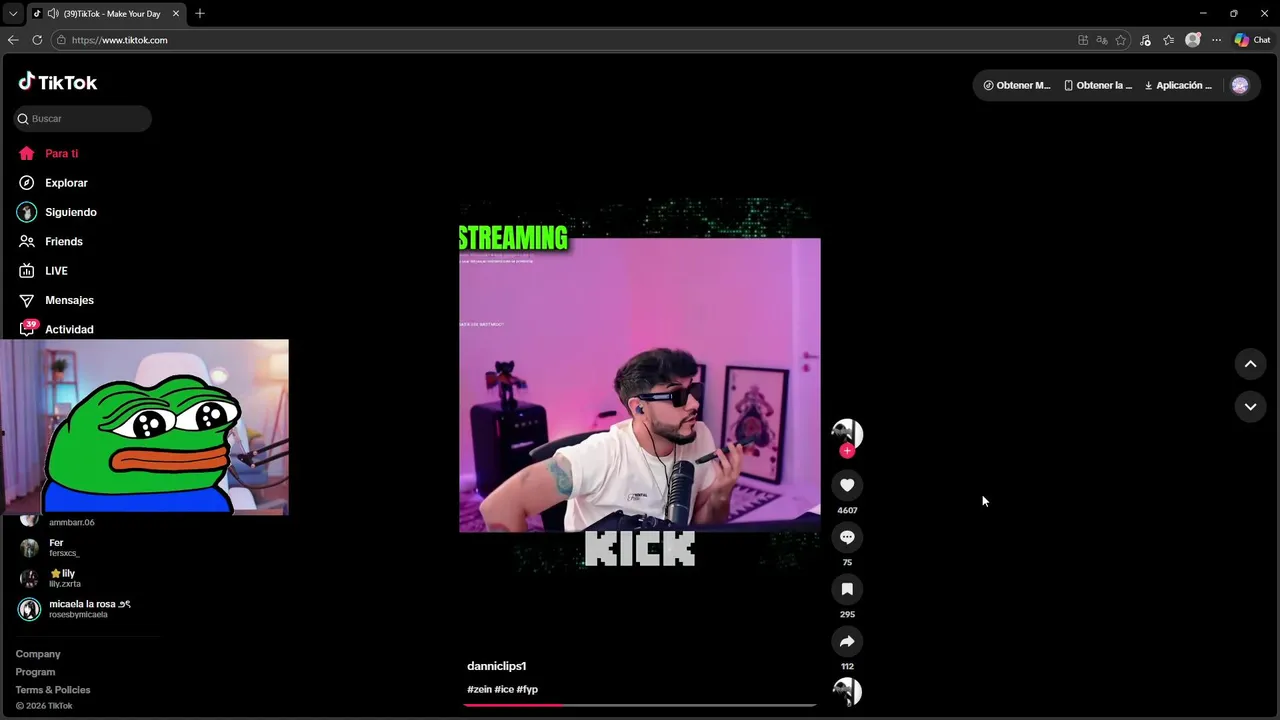Screen dimensions: 1280x720
Task: Go to the Explorar page
Action: click(x=66, y=183)
